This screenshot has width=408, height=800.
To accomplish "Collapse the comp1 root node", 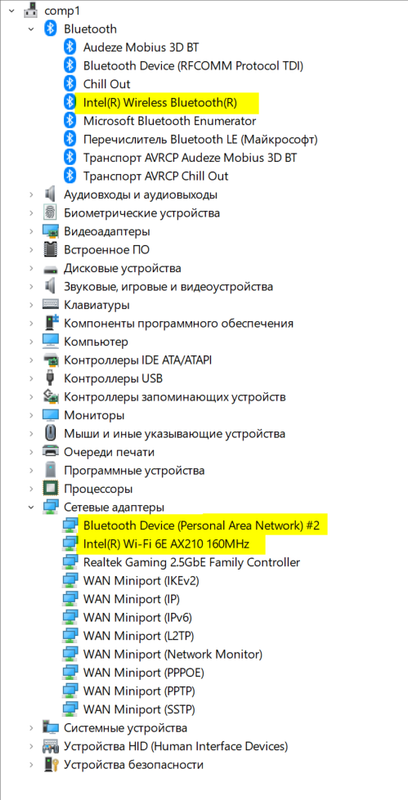I will 12,11.
